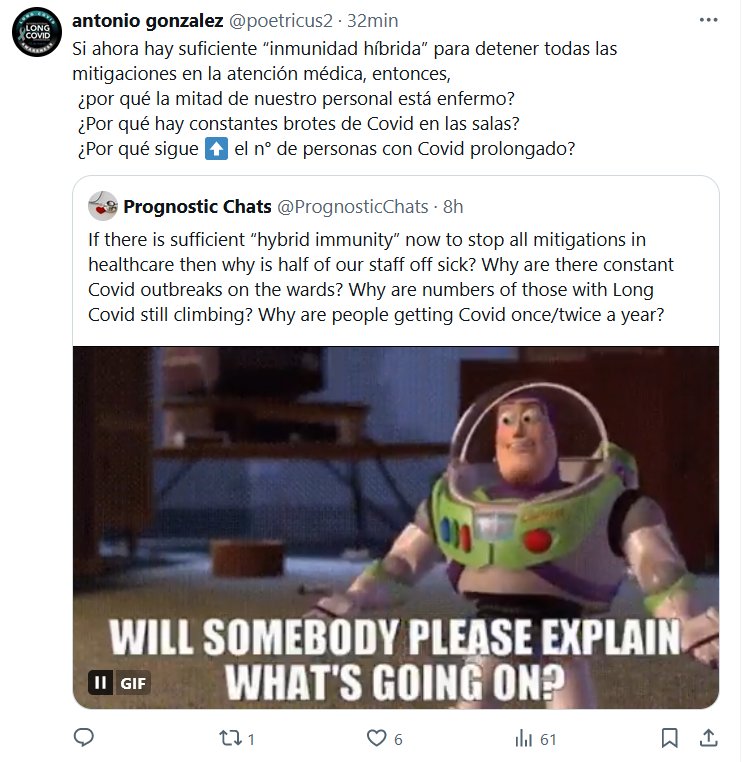Open antonio gonzalez Long Covid avatar
Image resolution: width=746 pixels, height=762 pixels.
(37, 32)
